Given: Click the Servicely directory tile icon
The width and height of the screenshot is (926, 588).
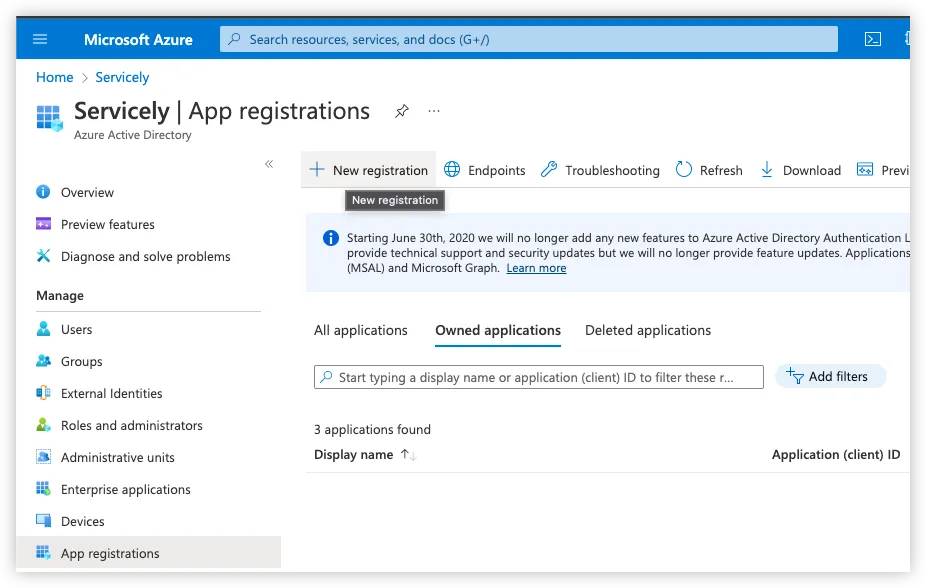Looking at the screenshot, I should [50, 118].
